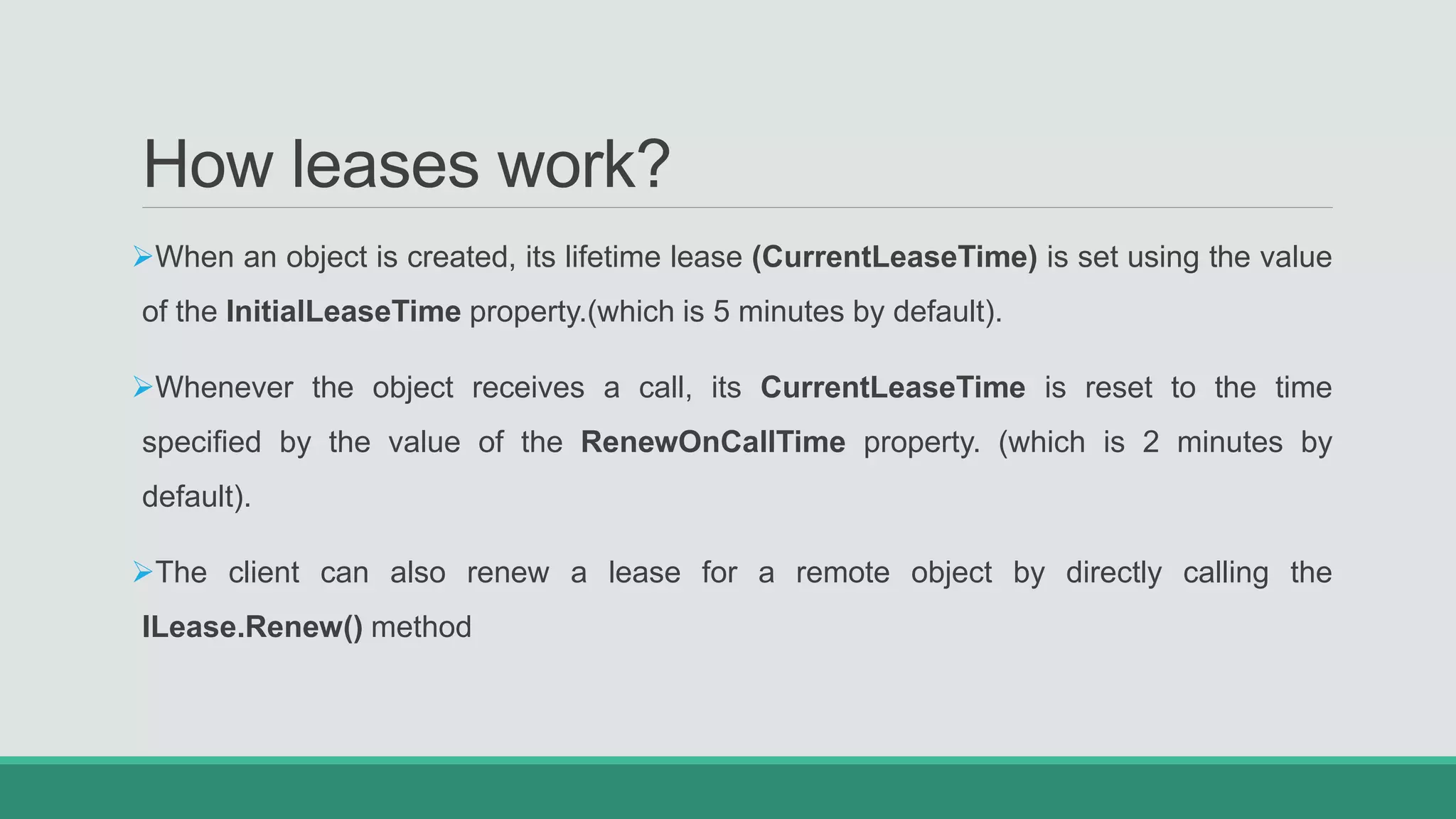Click the words "remote object" in third bullet
Screen dimensions: 1456x819
(894, 572)
